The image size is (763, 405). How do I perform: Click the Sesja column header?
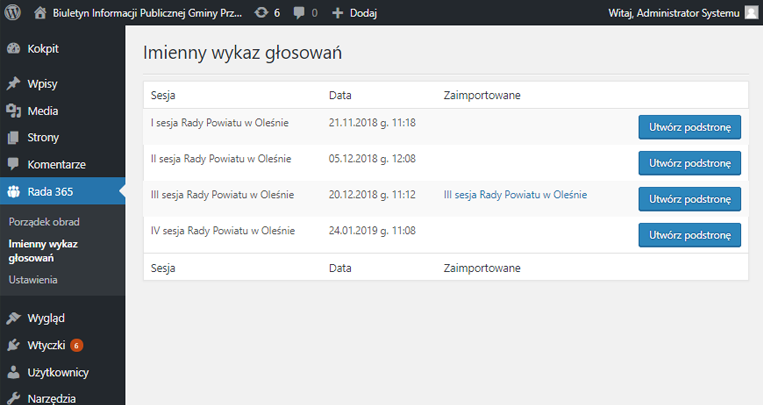(163, 95)
